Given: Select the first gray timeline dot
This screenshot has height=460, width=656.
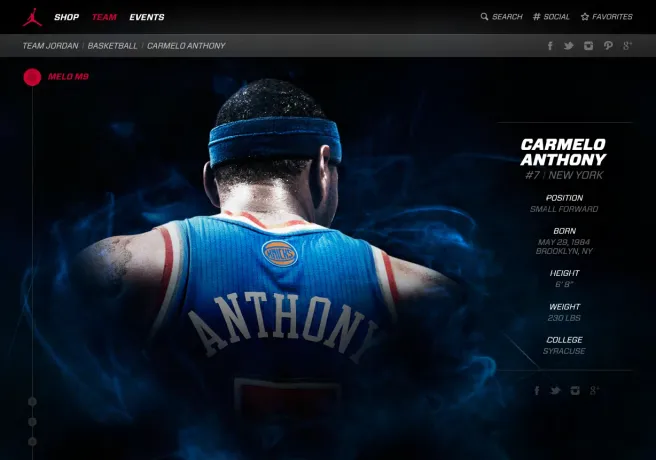Looking at the screenshot, I should (x=32, y=402).
